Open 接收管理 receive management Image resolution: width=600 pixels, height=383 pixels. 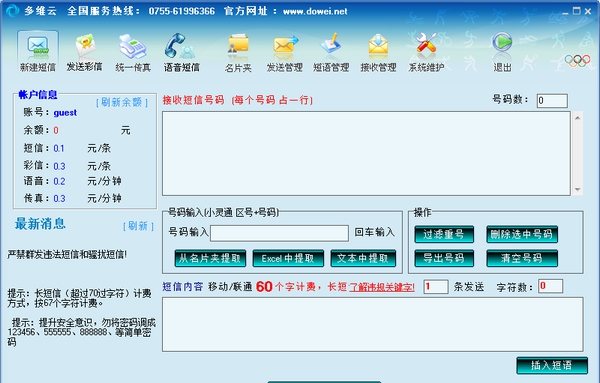pyautogui.click(x=378, y=52)
